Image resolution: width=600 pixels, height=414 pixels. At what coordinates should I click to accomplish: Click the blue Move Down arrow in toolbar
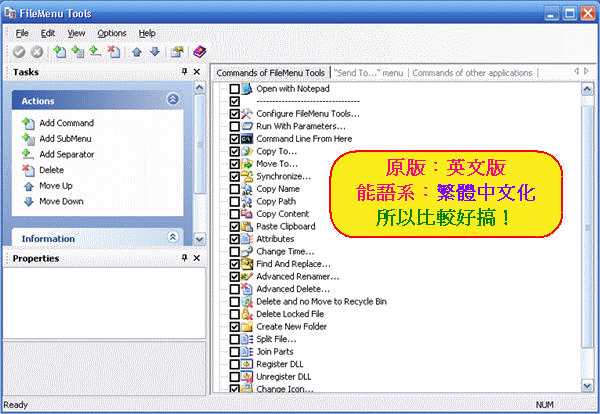[154, 52]
